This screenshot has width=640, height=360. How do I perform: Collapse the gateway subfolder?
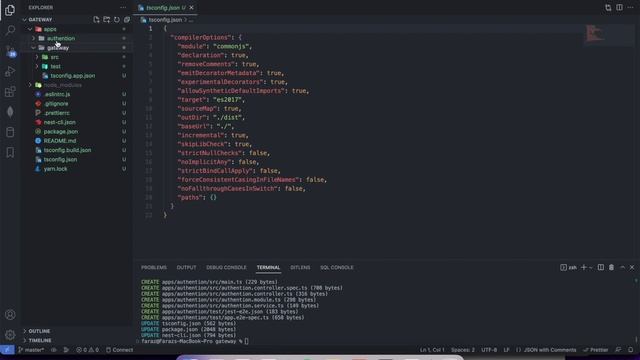coord(58,48)
